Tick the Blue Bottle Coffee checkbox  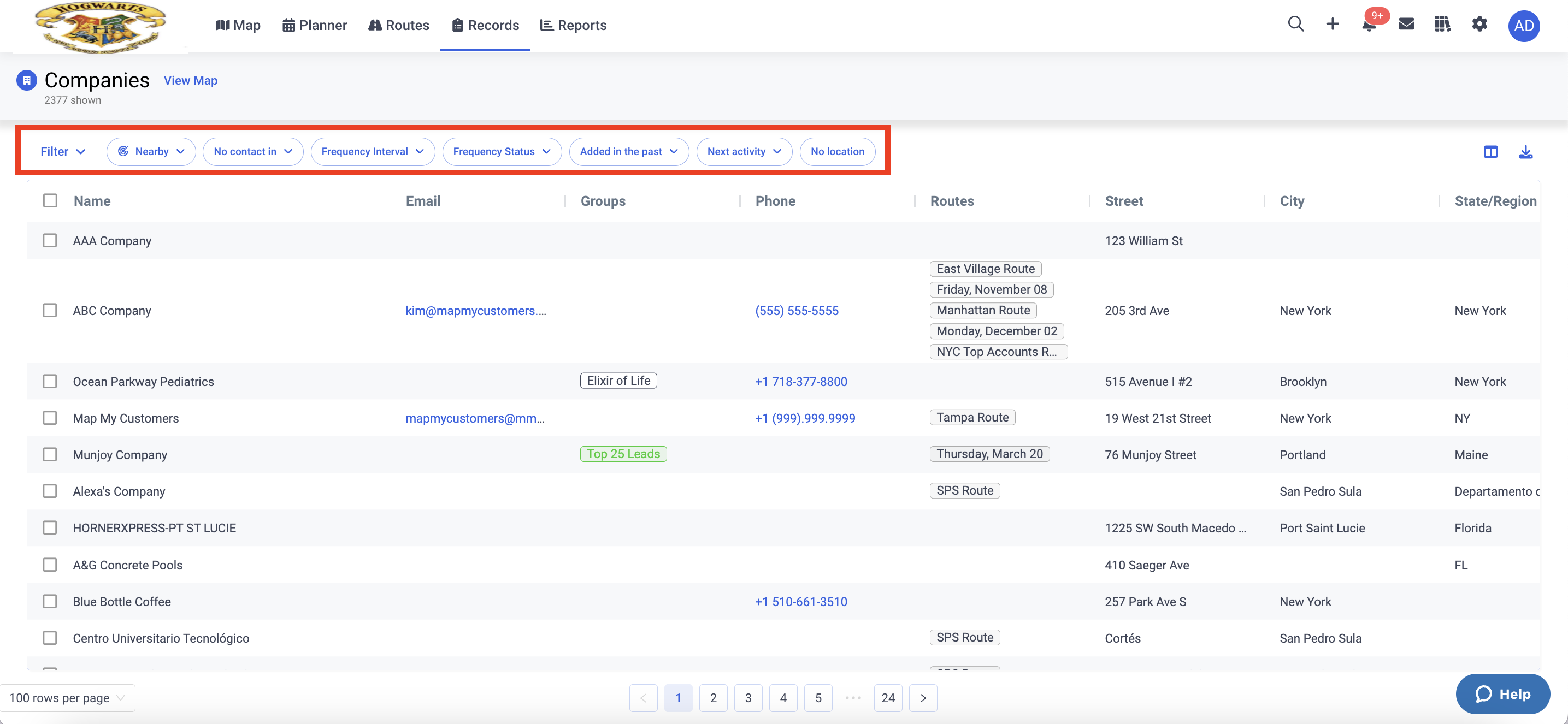[x=50, y=601]
